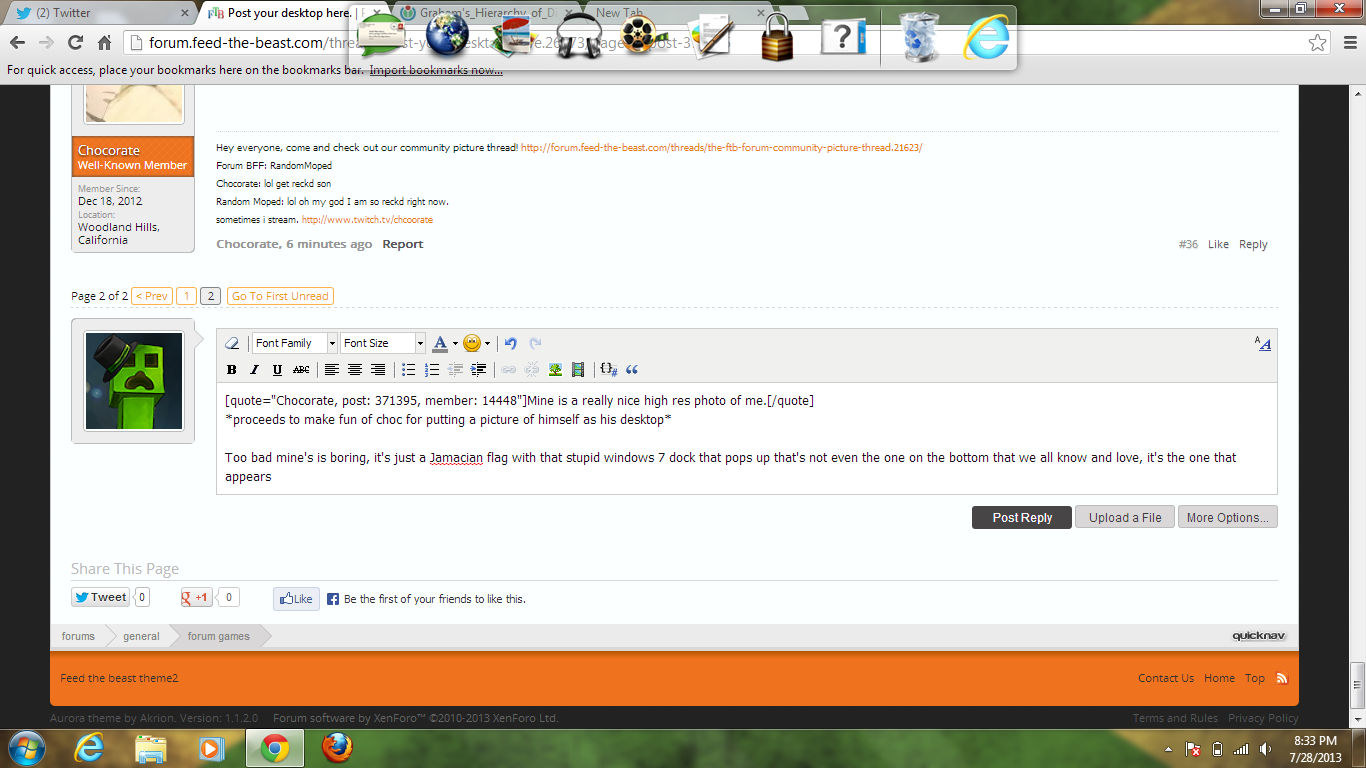This screenshot has height=768, width=1366.
Task: Like post #36
Action: point(1218,244)
